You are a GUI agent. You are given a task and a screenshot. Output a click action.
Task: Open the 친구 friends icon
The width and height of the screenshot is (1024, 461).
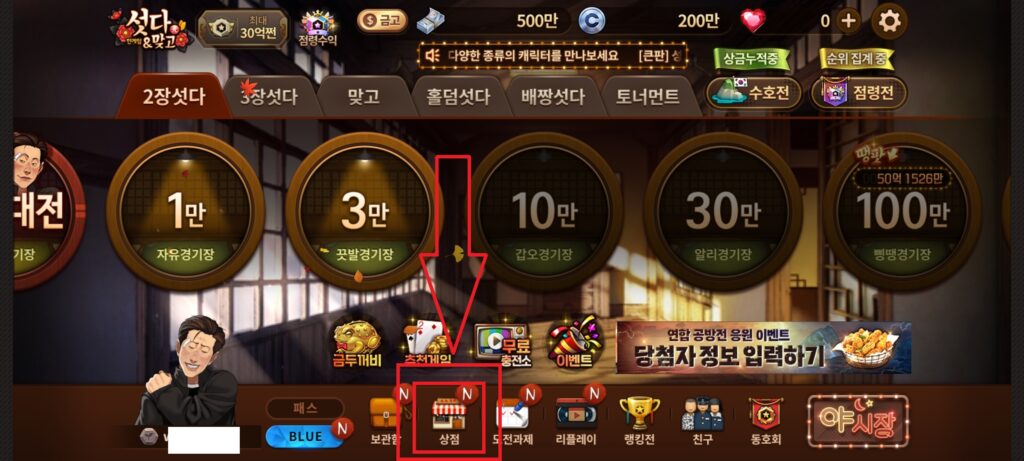(702, 421)
